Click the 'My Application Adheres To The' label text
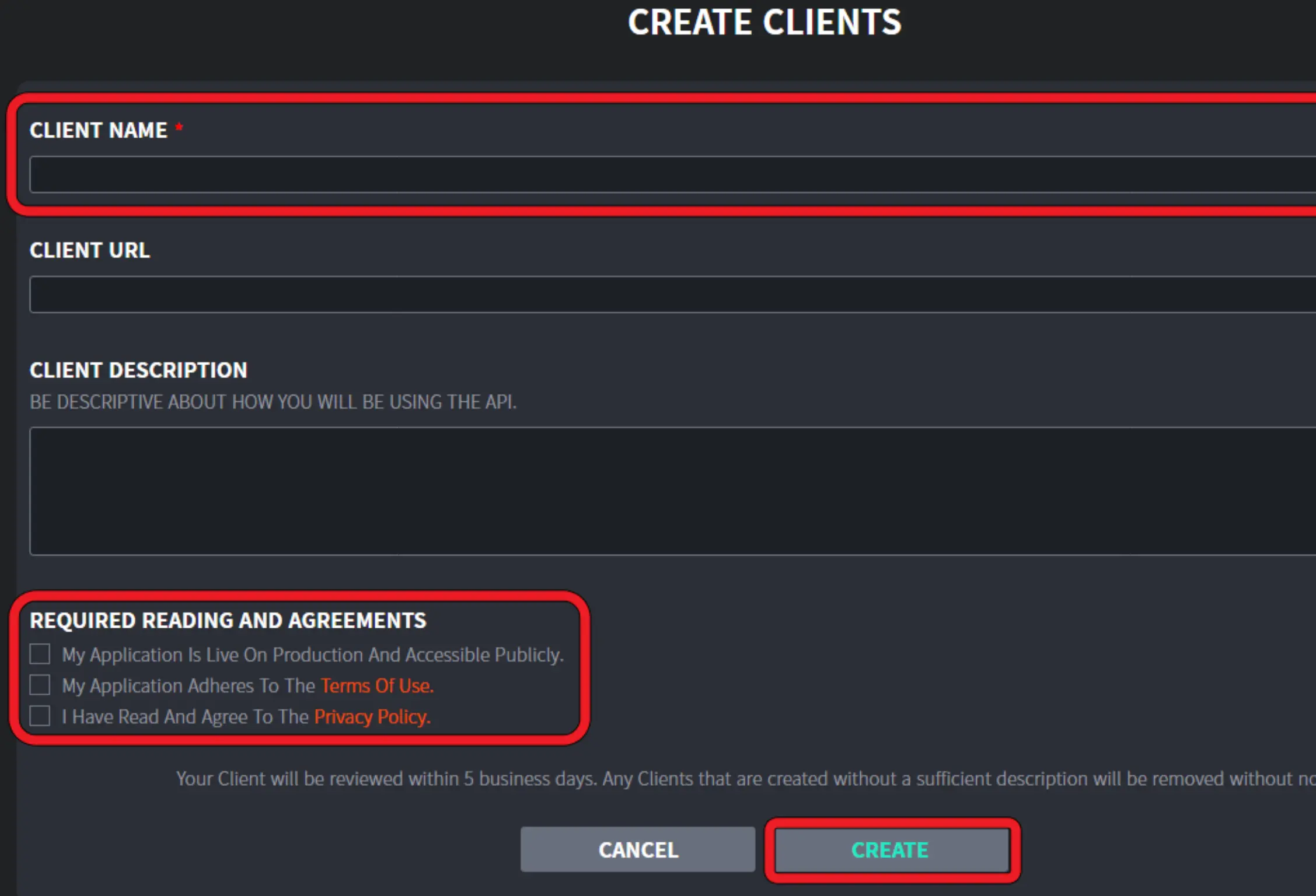1316x896 pixels. pyautogui.click(x=188, y=686)
